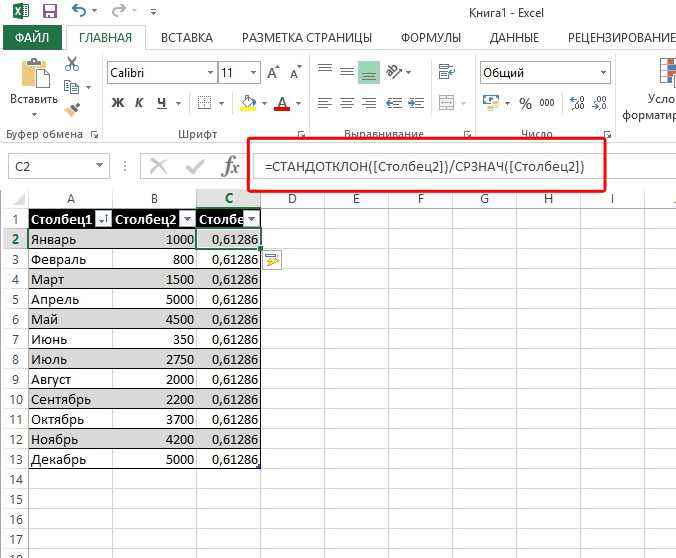
Task: Click the Cut scissors icon
Action: pos(72,64)
